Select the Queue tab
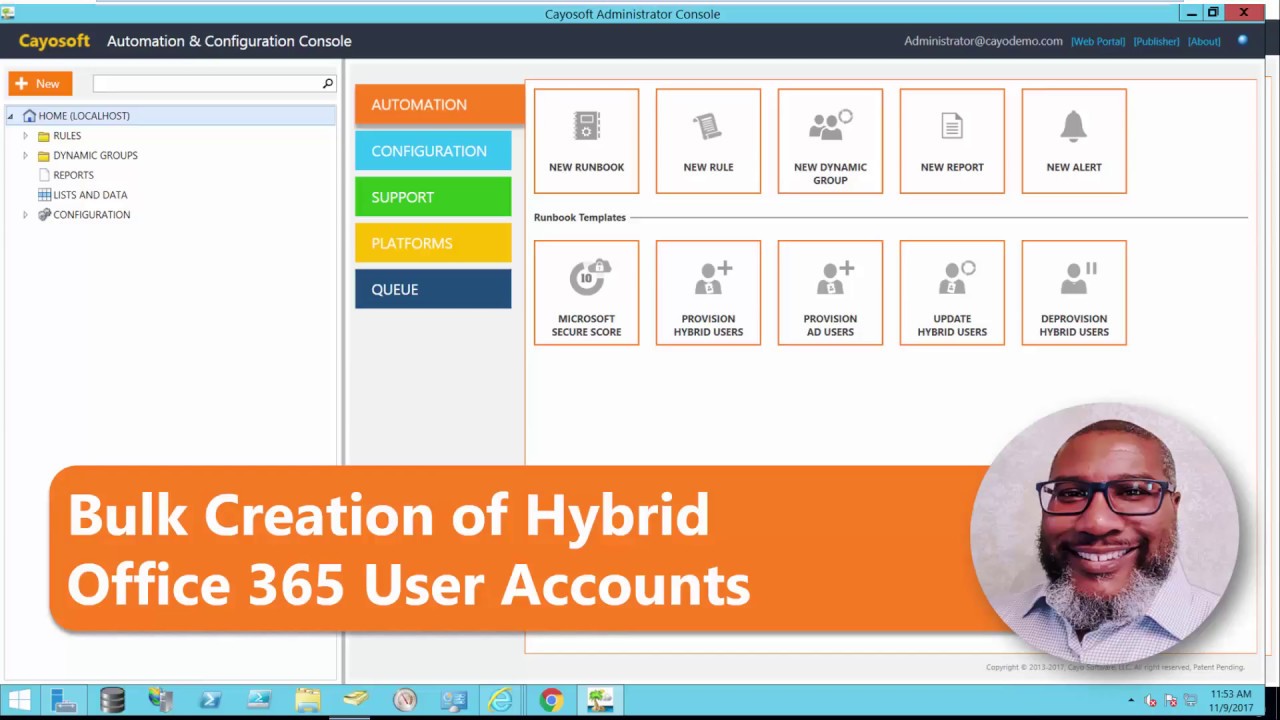The width and height of the screenshot is (1280, 720). 433,289
